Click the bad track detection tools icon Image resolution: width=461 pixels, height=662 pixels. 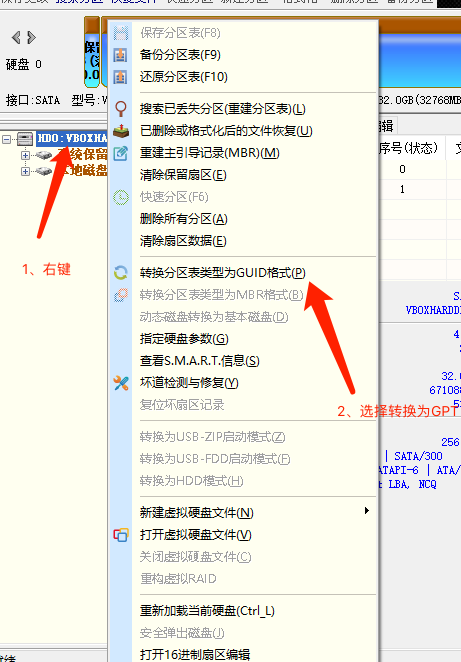pyautogui.click(x=121, y=383)
